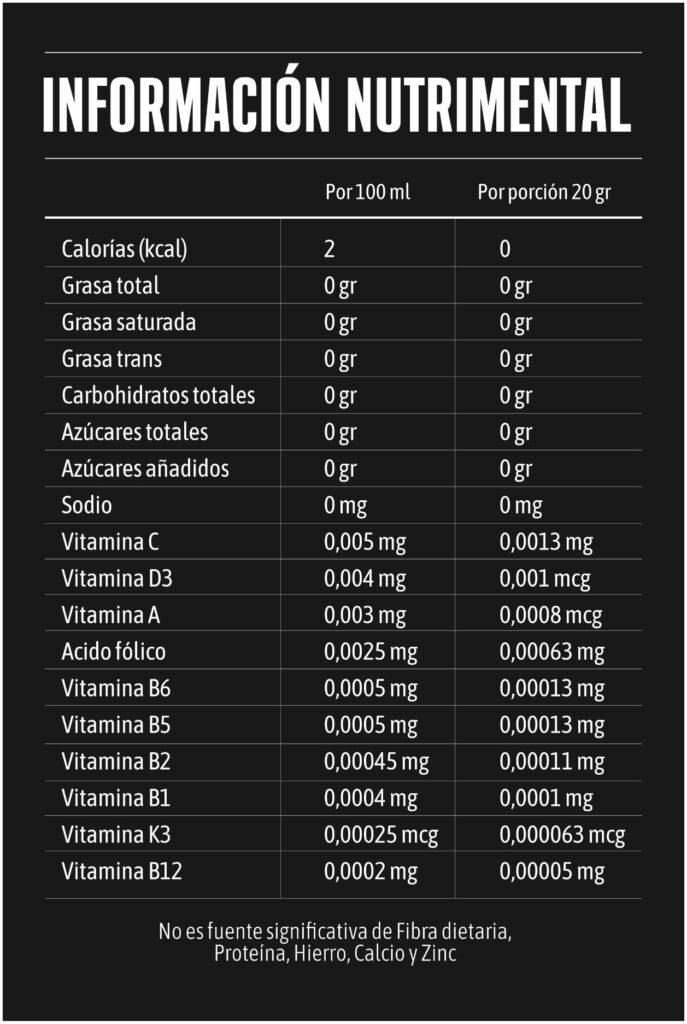
Task: Click the '0,000063 mcg' value
Action: (563, 835)
